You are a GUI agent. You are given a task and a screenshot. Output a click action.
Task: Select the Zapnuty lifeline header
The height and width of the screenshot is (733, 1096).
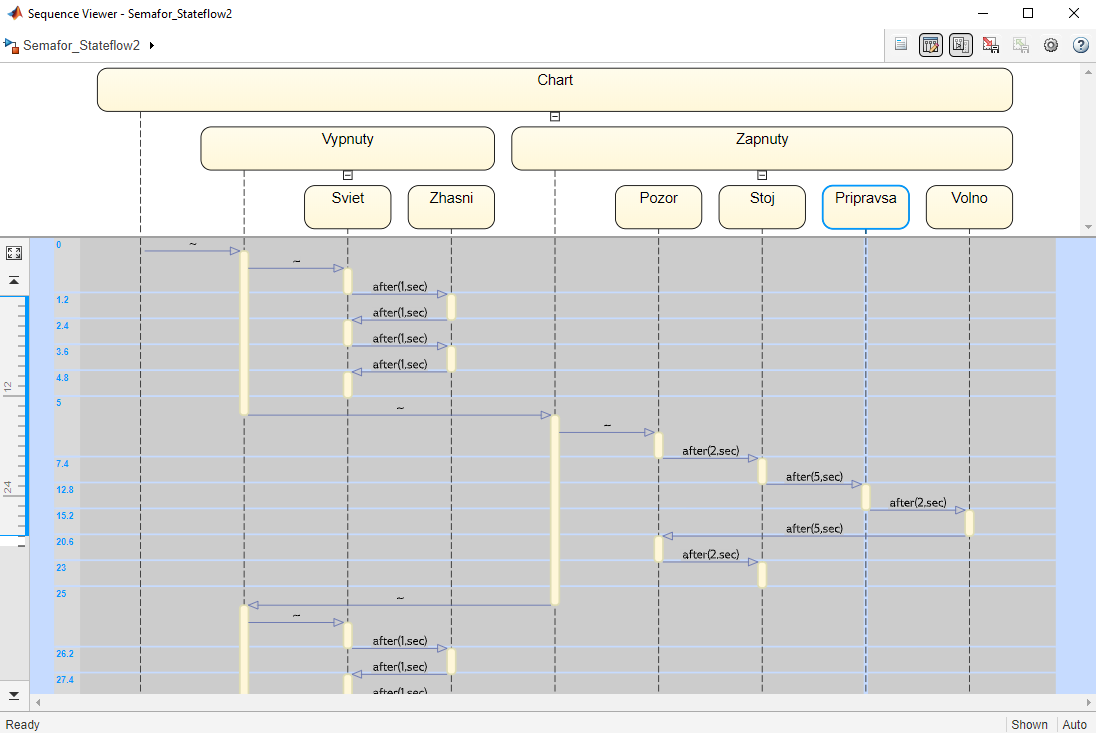pos(762,148)
